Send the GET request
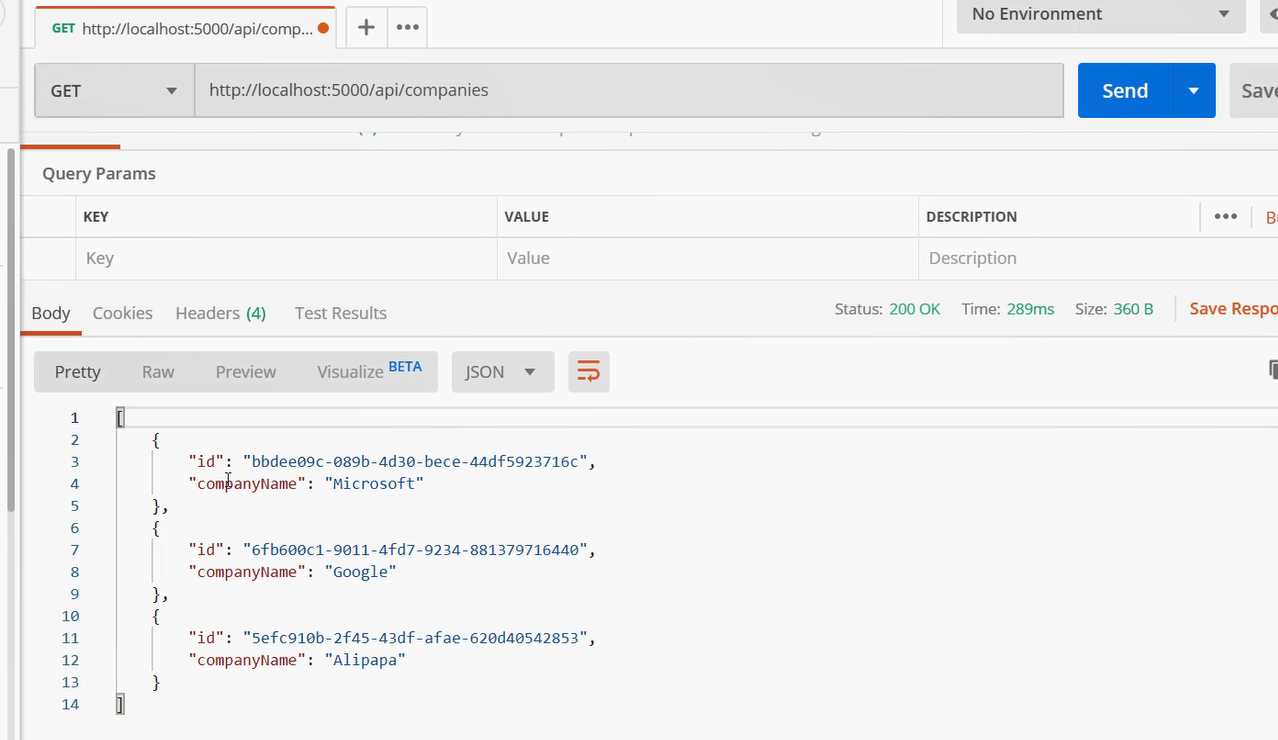The height and width of the screenshot is (740, 1278). point(1125,91)
